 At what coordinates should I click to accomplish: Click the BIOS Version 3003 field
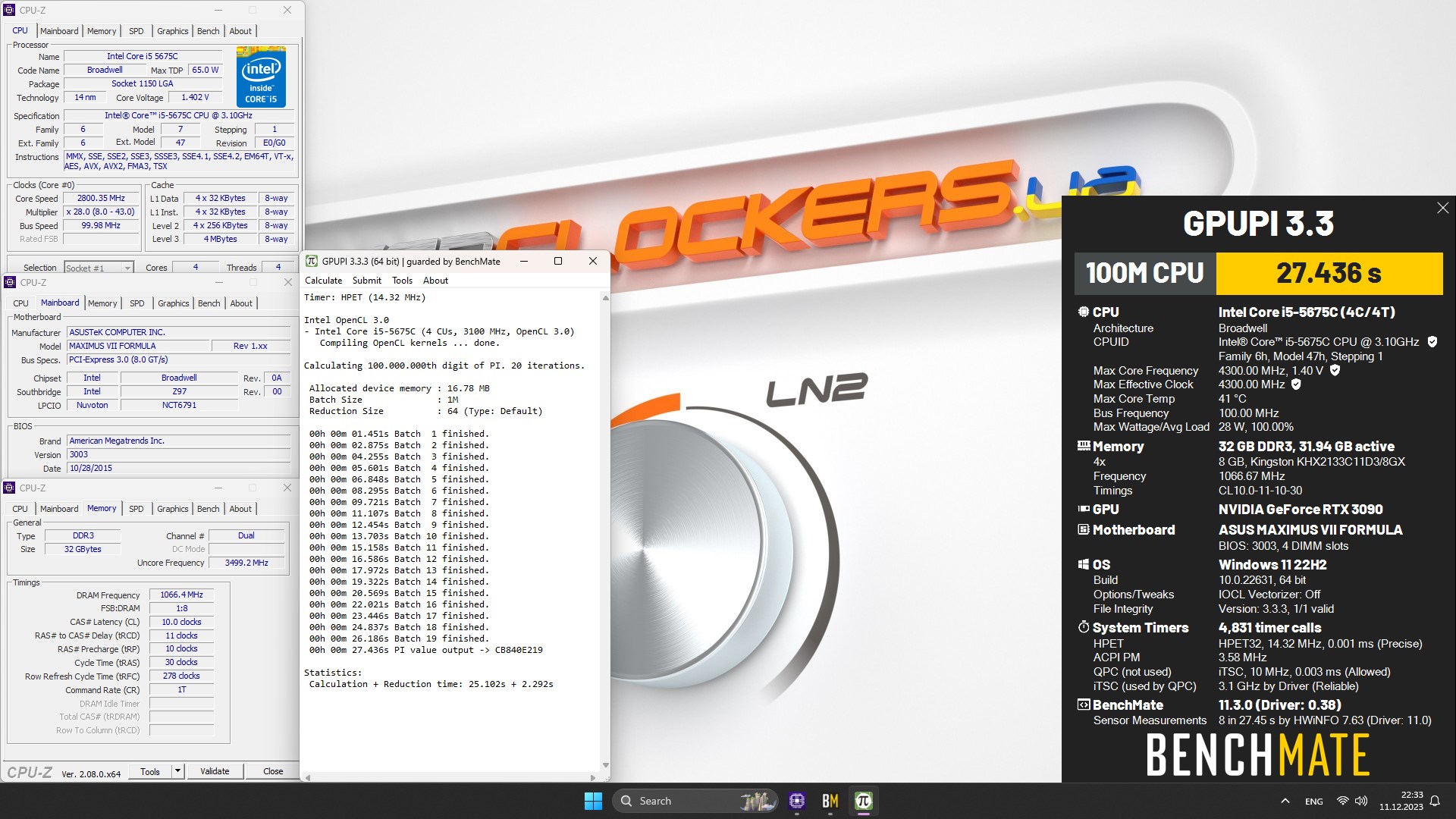point(179,454)
